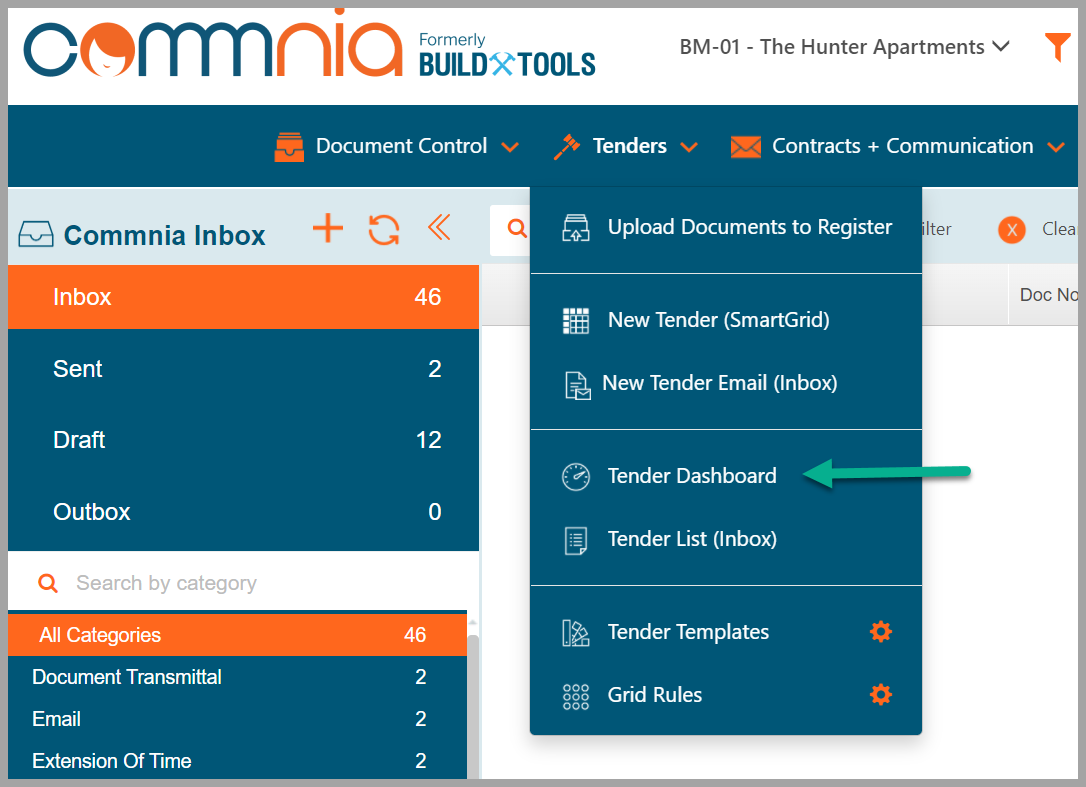Click the Tenders menu label
This screenshot has height=787, width=1086.
click(x=630, y=146)
